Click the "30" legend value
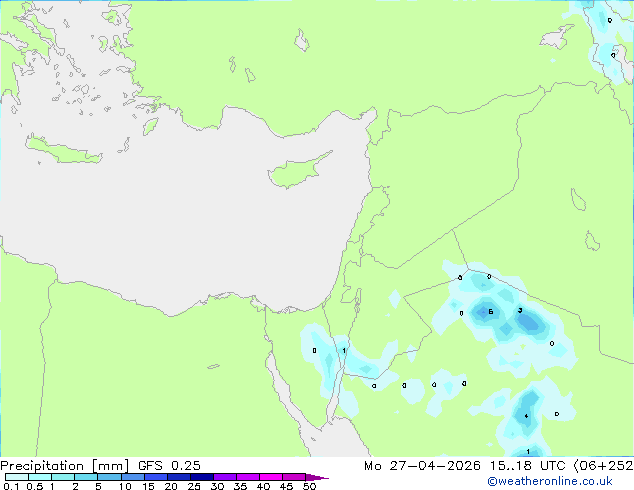The width and height of the screenshot is (634, 490). 217,486
